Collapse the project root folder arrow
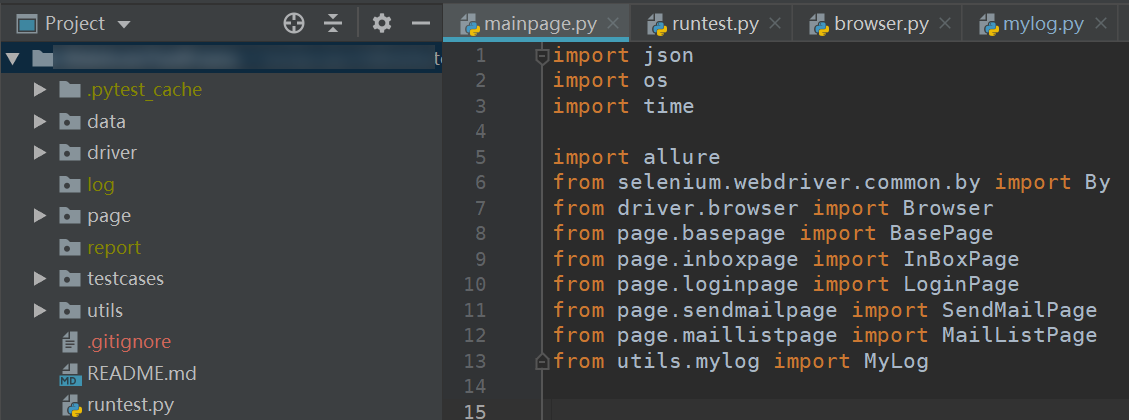This screenshot has height=420, width=1129. click(12, 59)
